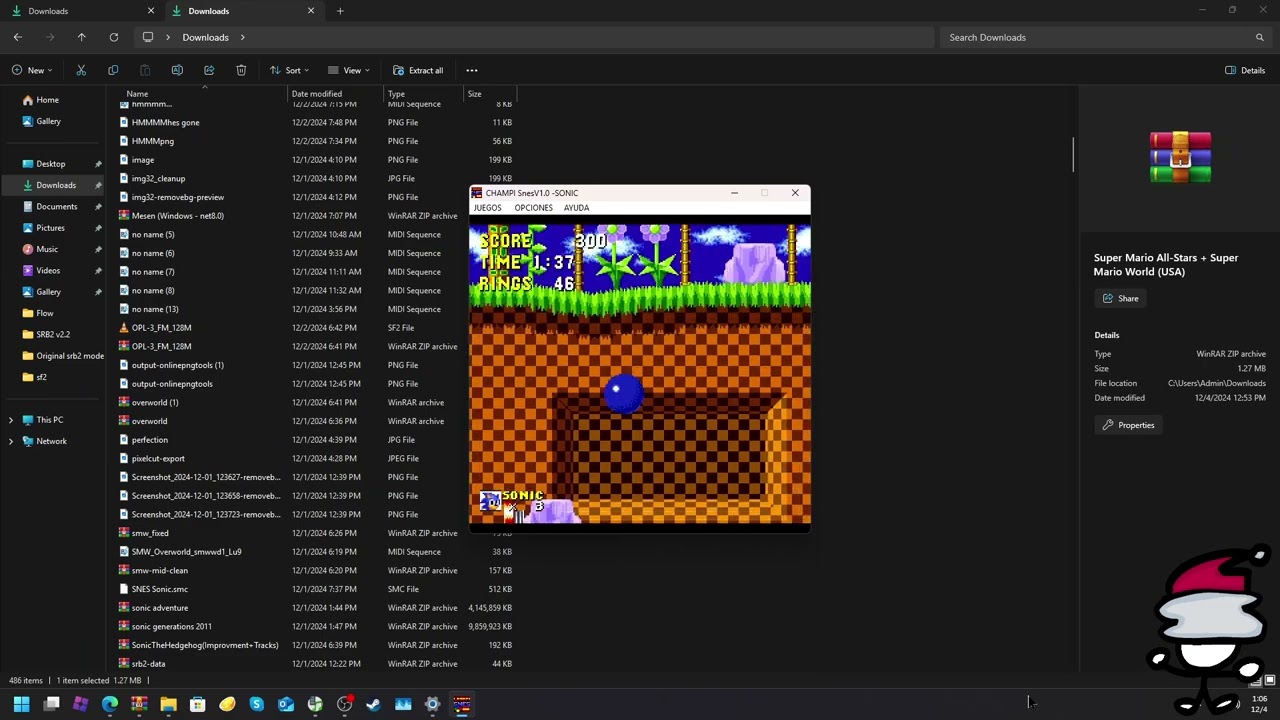
Task: Open Home in the navigation pane
Action: point(47,100)
